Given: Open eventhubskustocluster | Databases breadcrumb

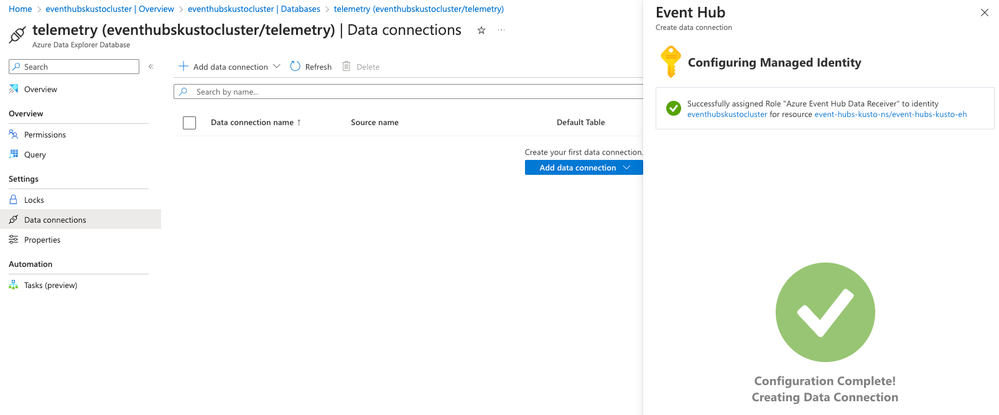Looking at the screenshot, I should click(254, 9).
